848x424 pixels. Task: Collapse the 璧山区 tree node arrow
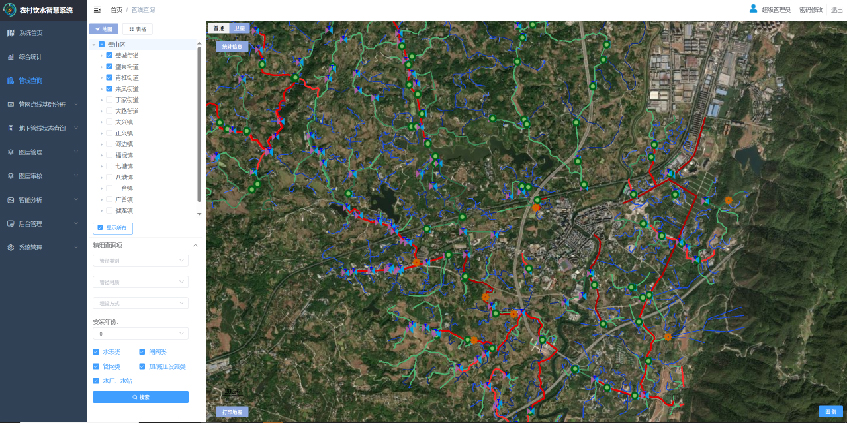pyautogui.click(x=94, y=44)
